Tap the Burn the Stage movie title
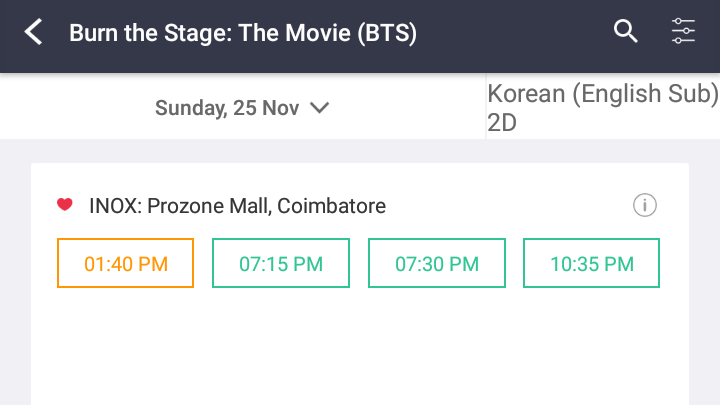720x405 pixels. click(x=242, y=33)
